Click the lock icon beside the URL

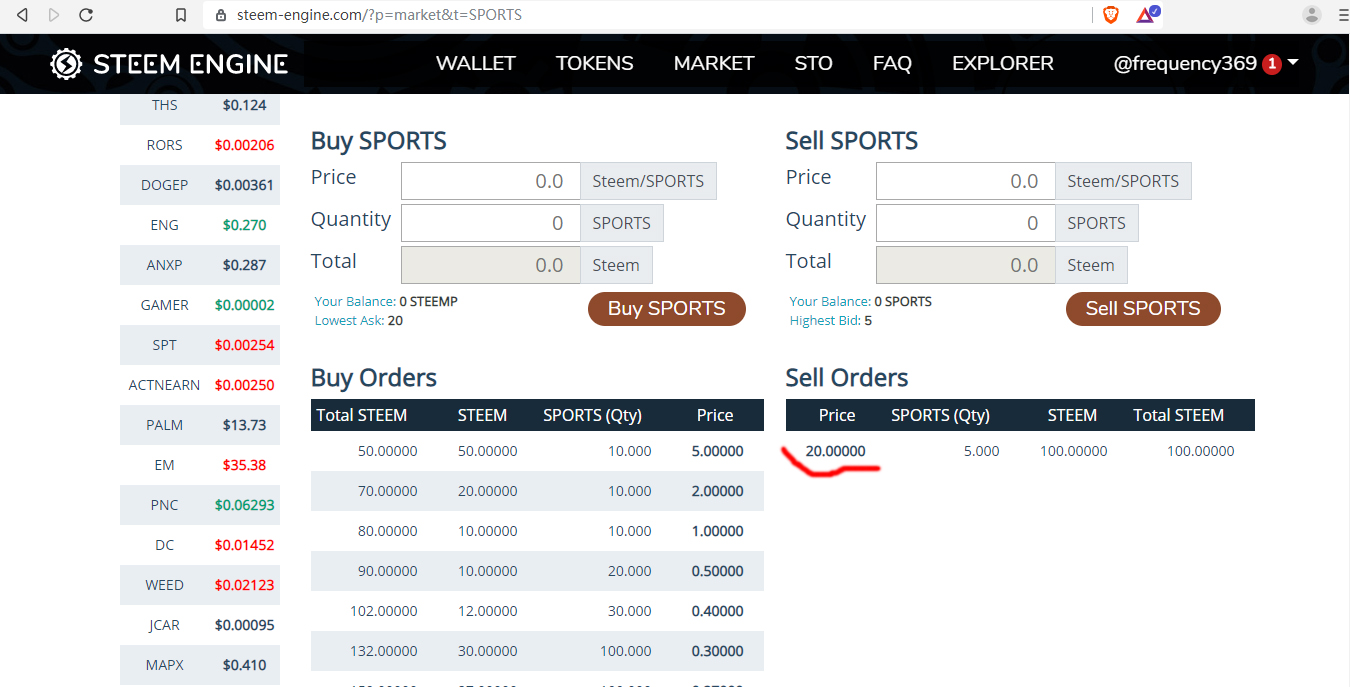(222, 15)
